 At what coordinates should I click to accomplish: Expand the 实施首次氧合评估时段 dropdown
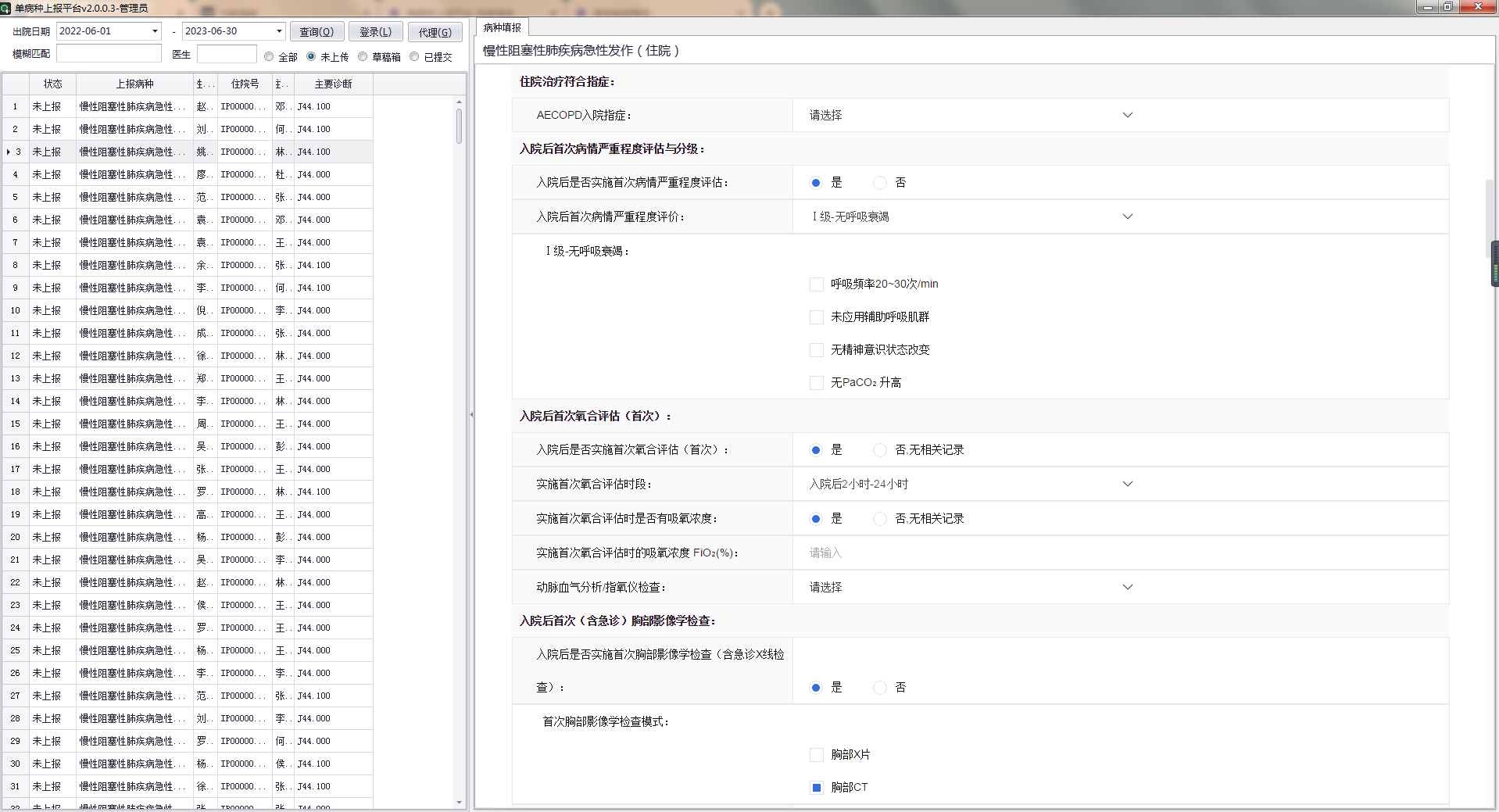pos(1127,484)
